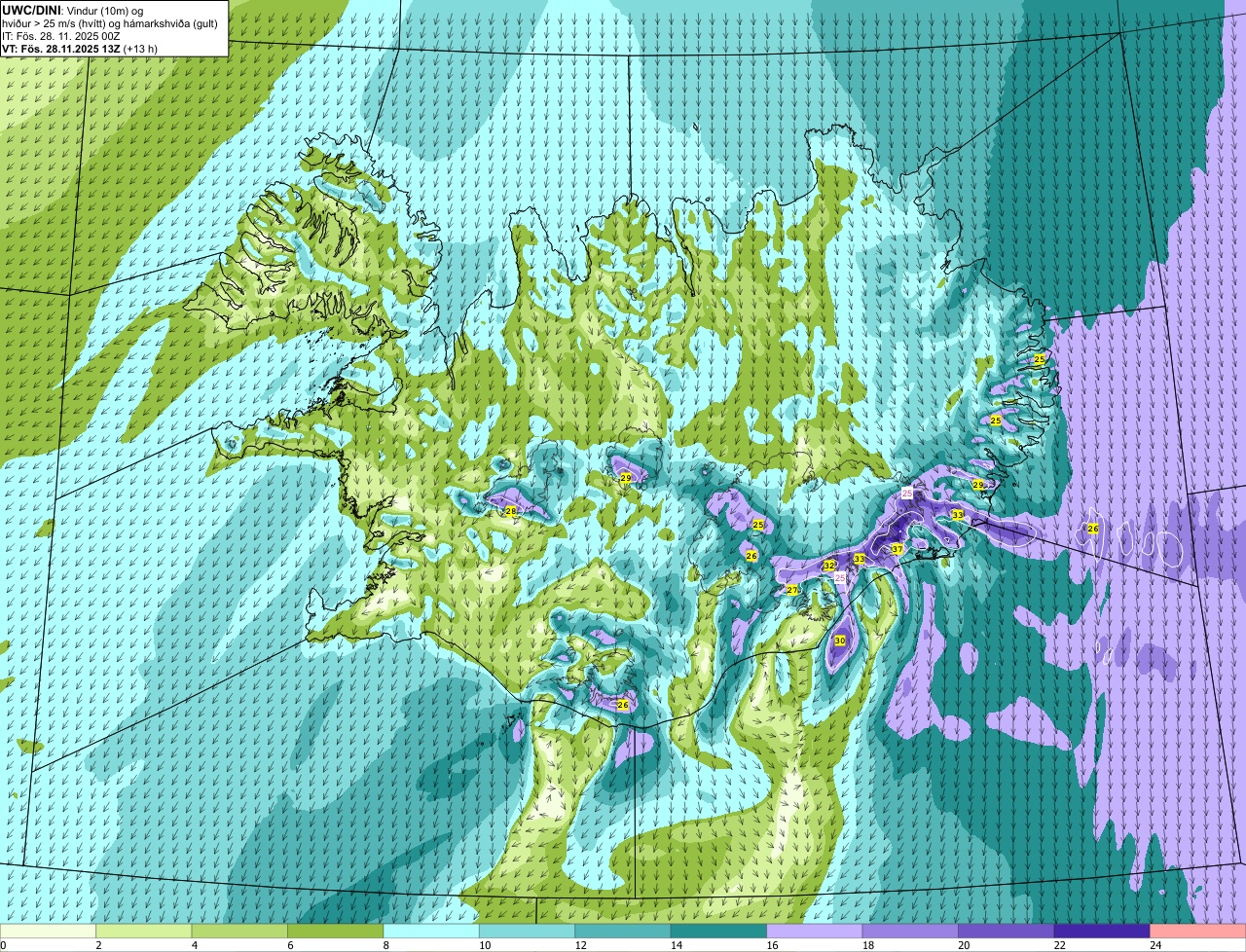The height and width of the screenshot is (952, 1246).
Task: Select the 'VT: Fös. 28.11.2025 13Z (+13 h)' line
Action: point(80,48)
